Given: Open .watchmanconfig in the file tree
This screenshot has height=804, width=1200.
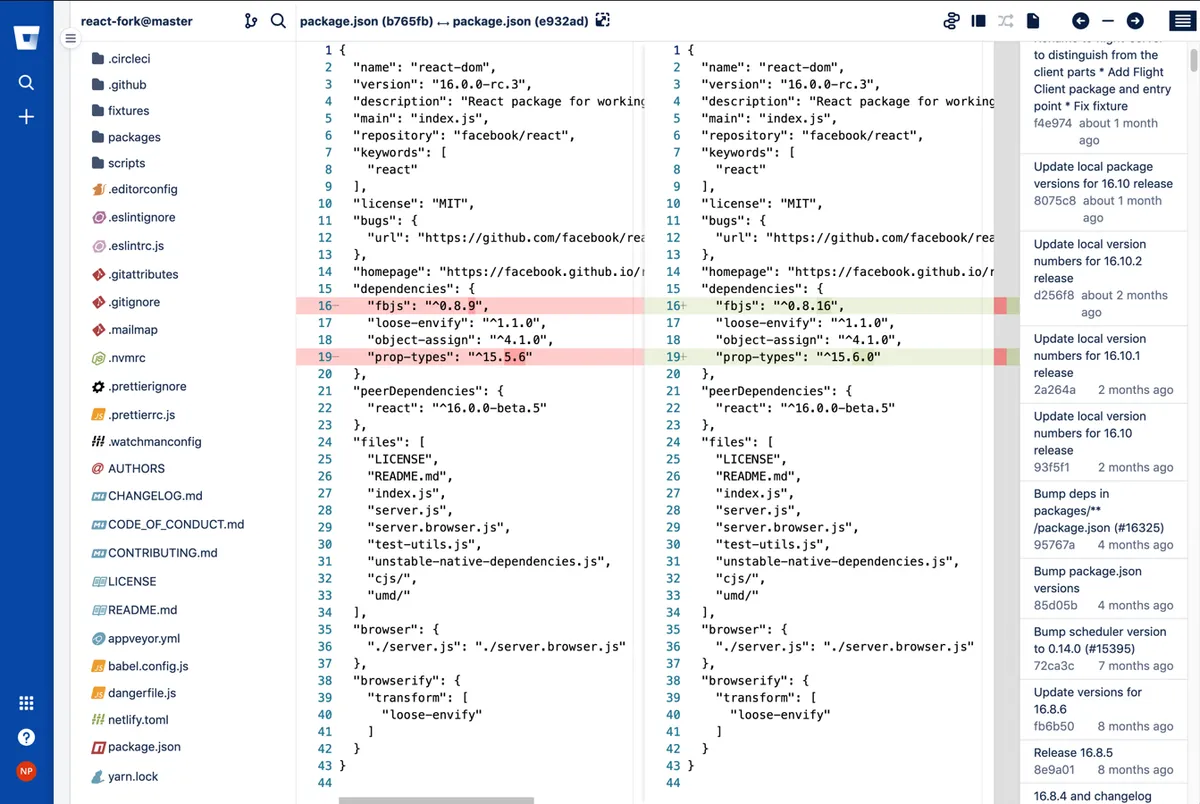Looking at the screenshot, I should tap(146, 442).
